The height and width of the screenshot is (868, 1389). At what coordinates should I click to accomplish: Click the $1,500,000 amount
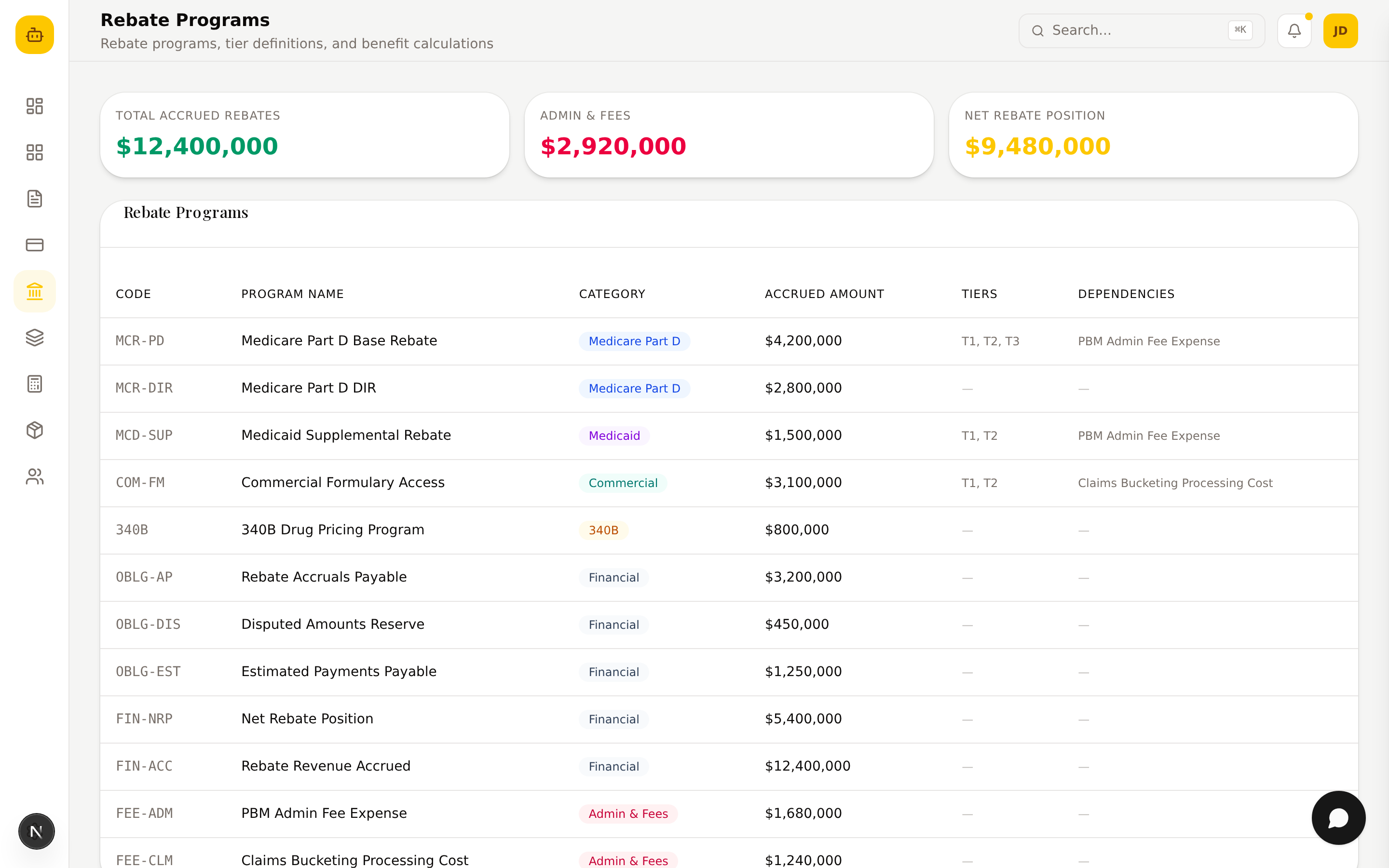tap(803, 435)
